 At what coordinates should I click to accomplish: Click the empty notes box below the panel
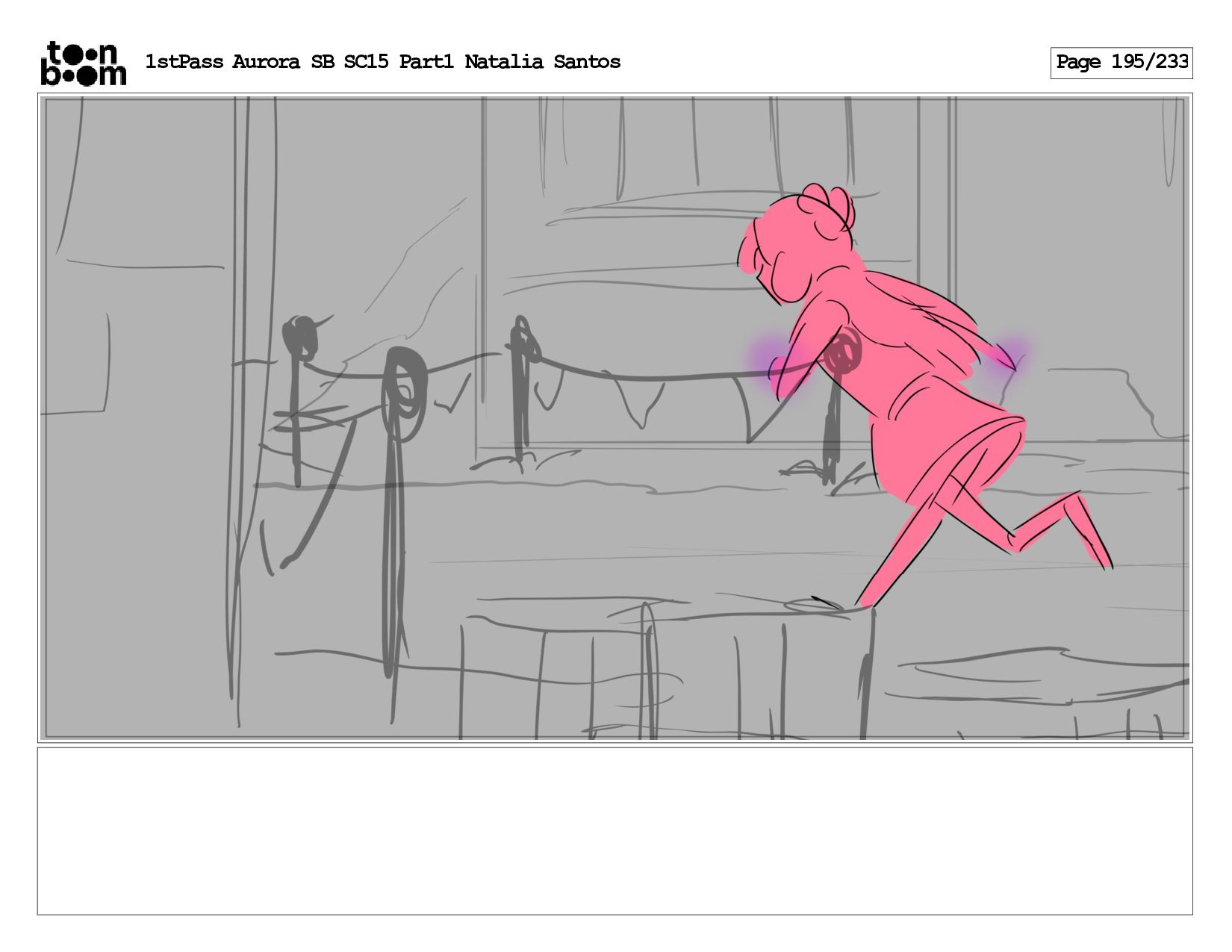[x=615, y=831]
